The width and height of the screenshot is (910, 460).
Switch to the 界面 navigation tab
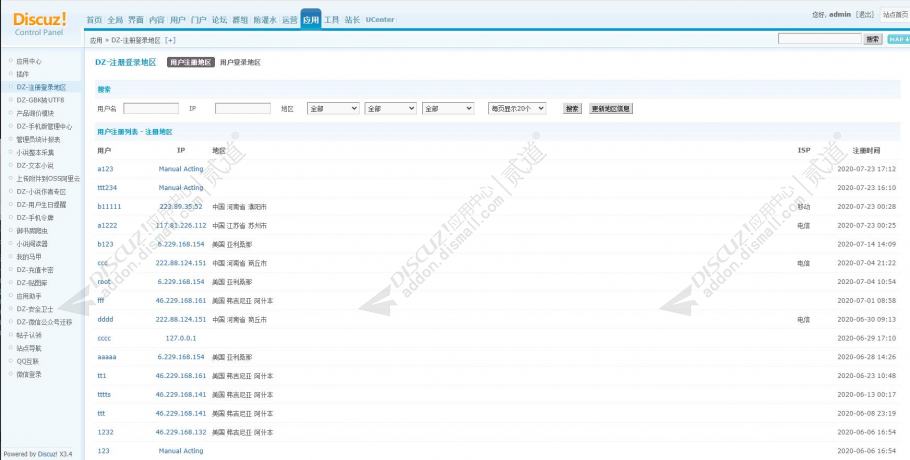tap(136, 20)
